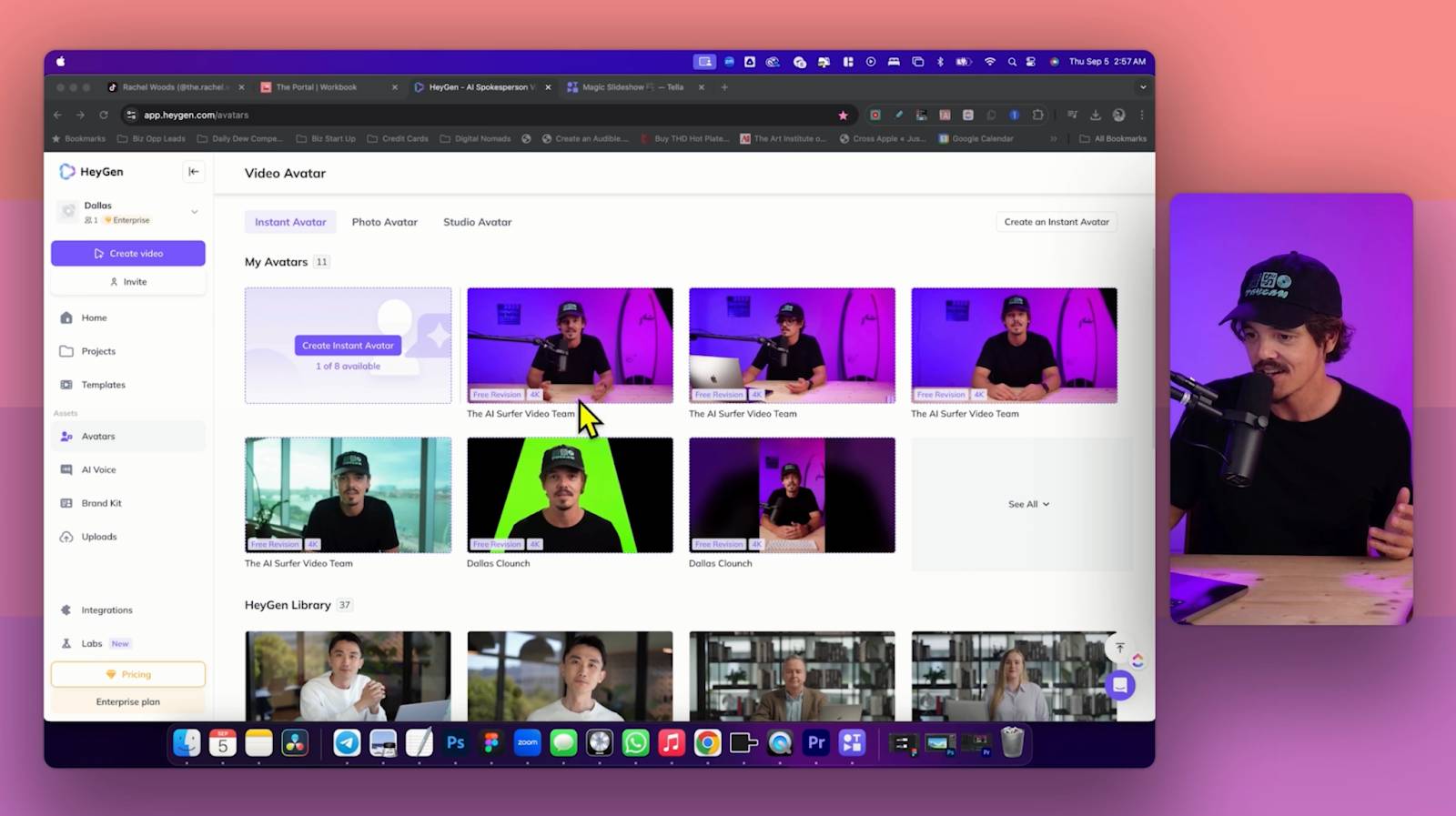
Task: Open WhatsApp from the Dock
Action: tap(635, 743)
